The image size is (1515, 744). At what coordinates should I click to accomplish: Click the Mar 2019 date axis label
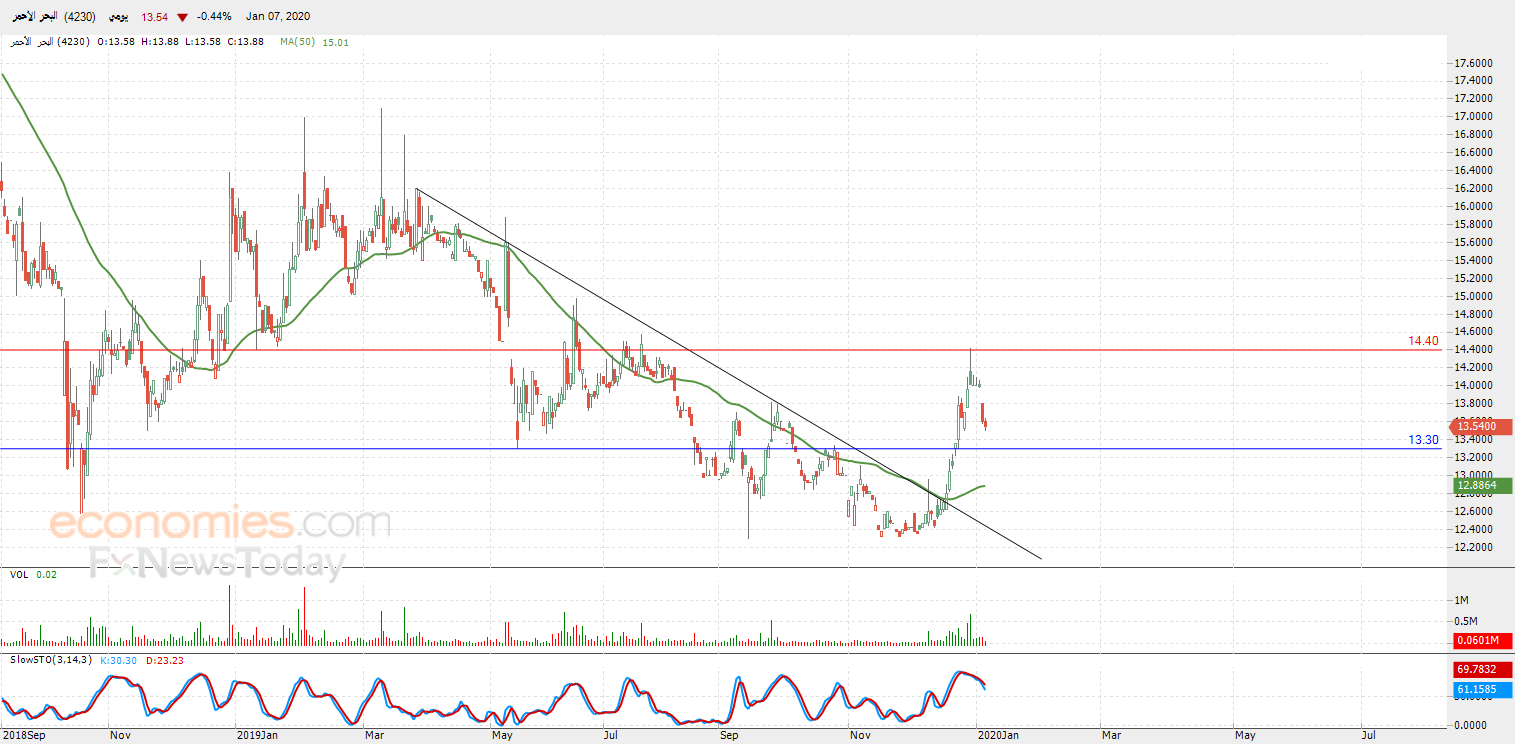click(376, 735)
